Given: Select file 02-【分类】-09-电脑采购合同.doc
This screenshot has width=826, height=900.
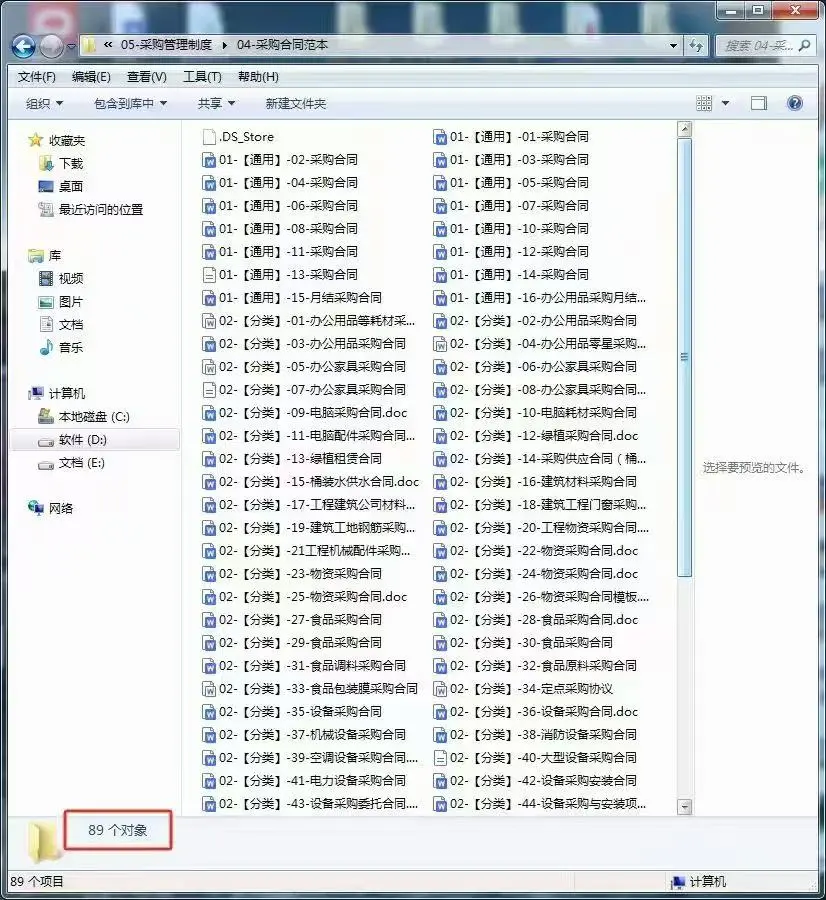Looking at the screenshot, I should (x=305, y=413).
